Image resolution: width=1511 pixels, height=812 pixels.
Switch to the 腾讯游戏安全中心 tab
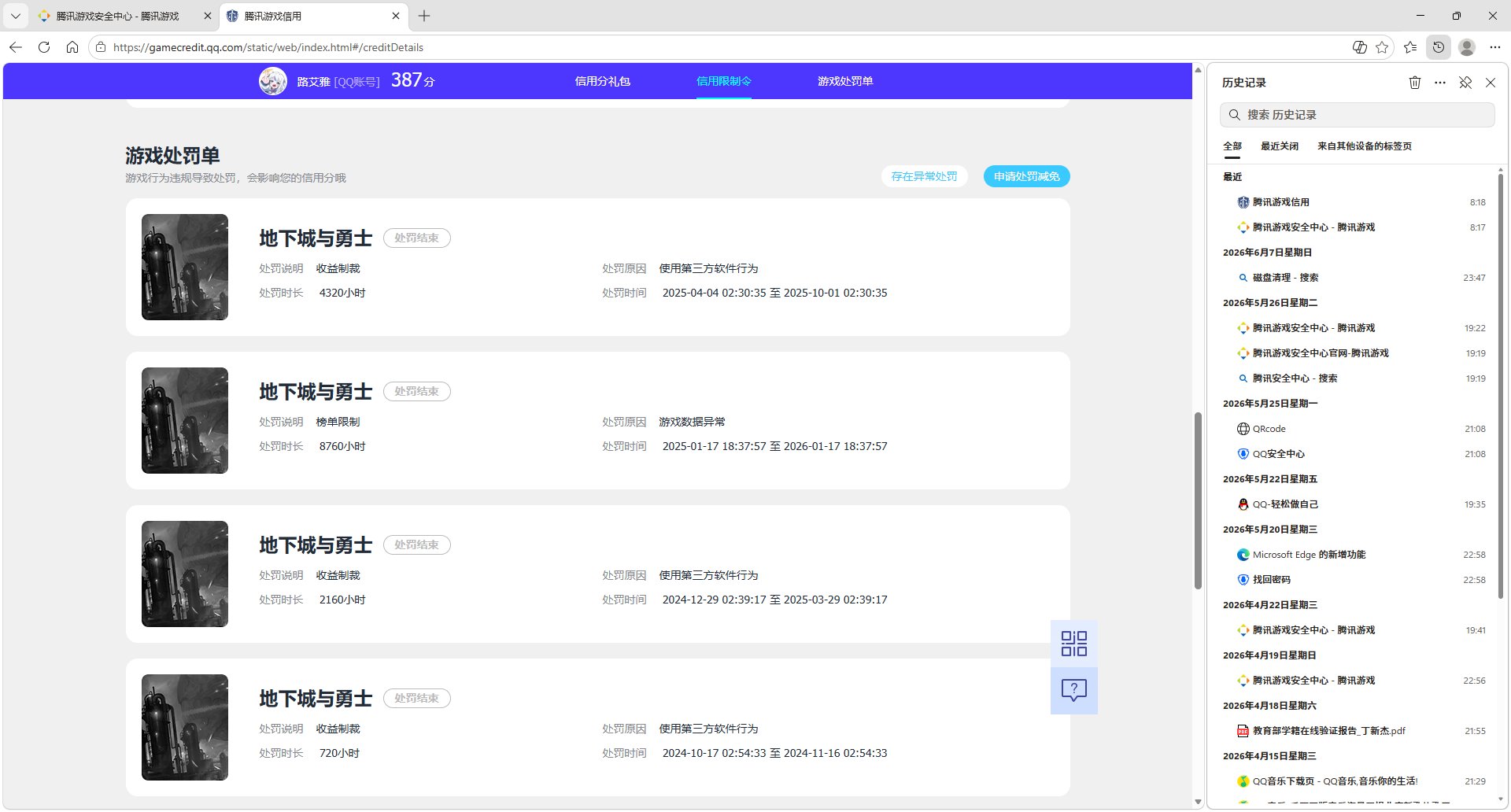[117, 16]
